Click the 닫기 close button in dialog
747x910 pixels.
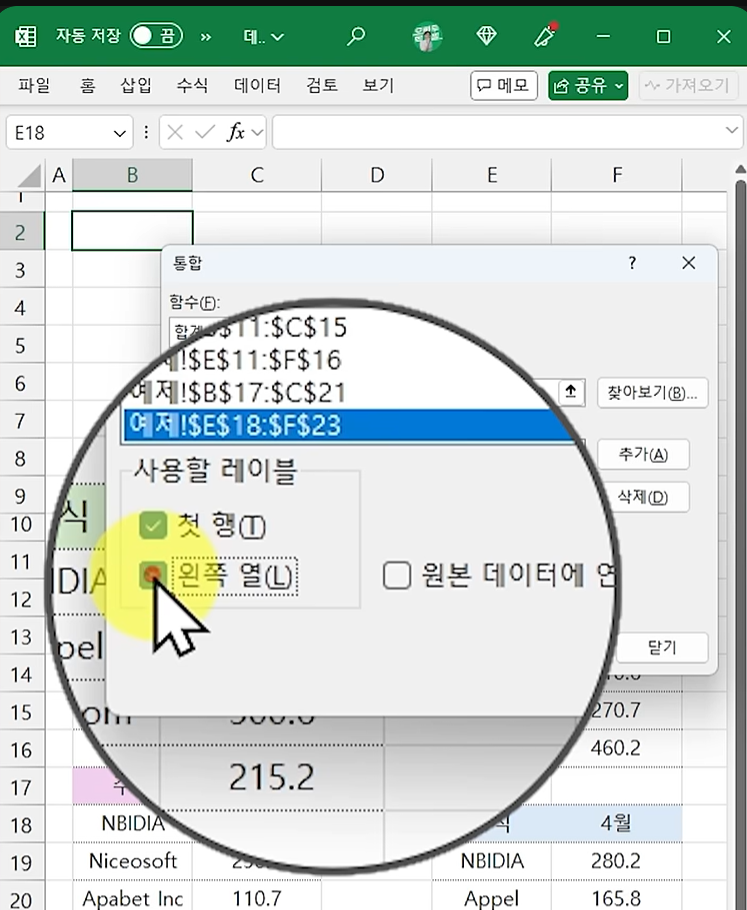click(x=662, y=648)
